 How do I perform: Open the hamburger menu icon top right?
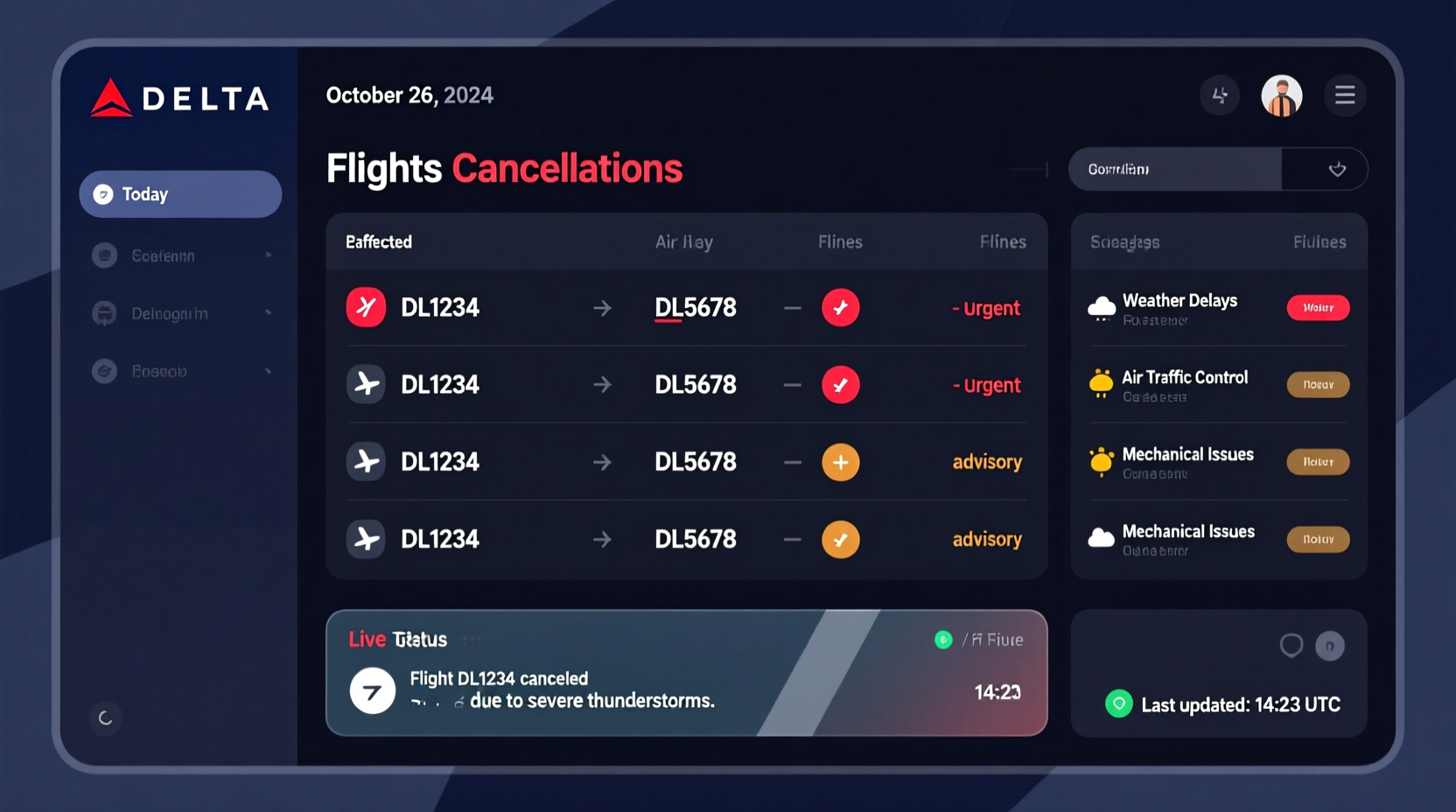pyautogui.click(x=1345, y=95)
